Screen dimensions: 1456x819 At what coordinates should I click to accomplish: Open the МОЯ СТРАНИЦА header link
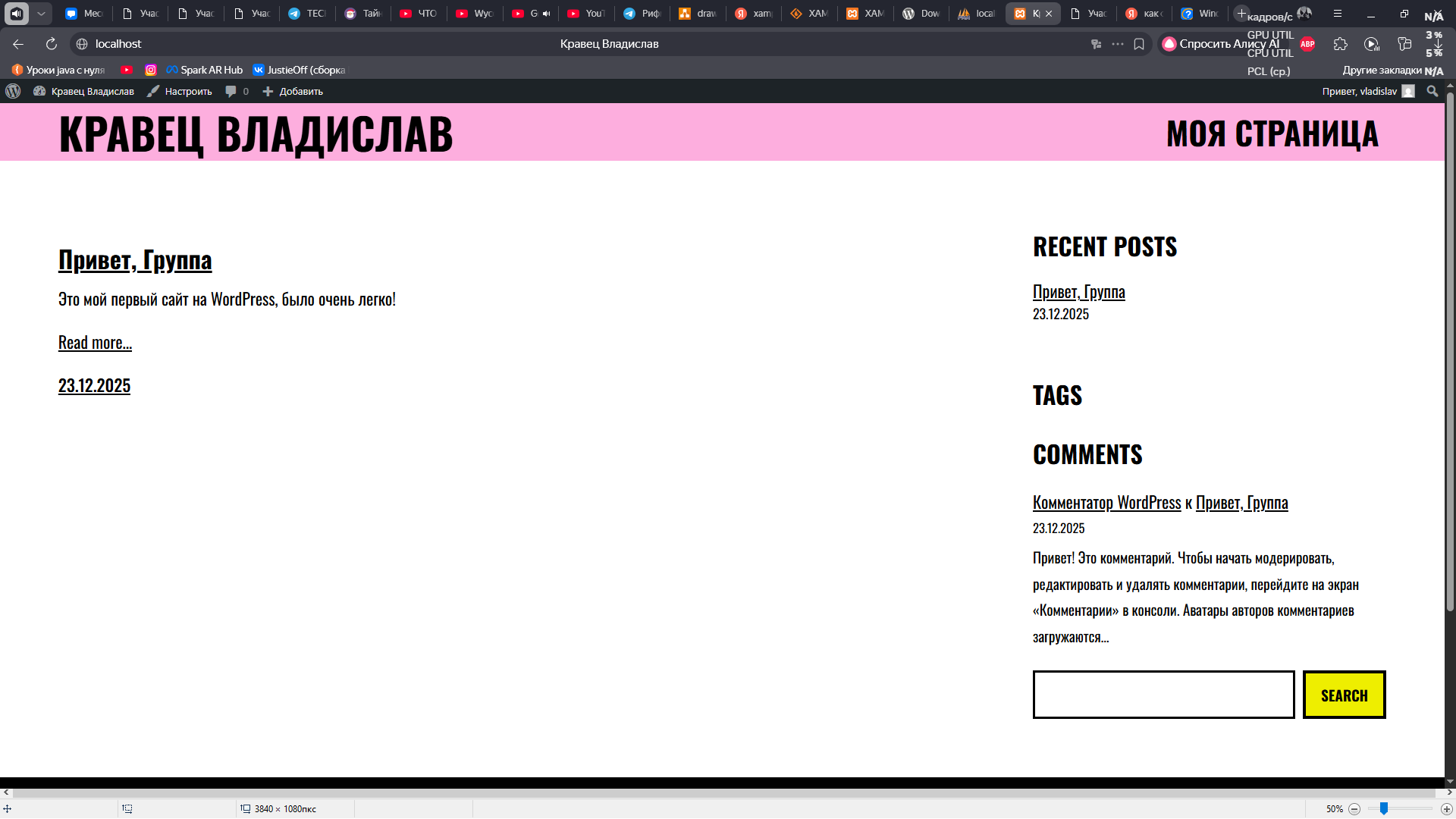(1272, 134)
